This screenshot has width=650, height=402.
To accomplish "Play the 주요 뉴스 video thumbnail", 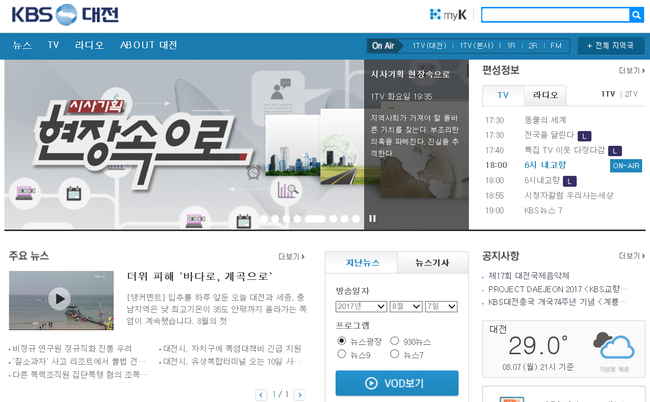I will point(59,297).
